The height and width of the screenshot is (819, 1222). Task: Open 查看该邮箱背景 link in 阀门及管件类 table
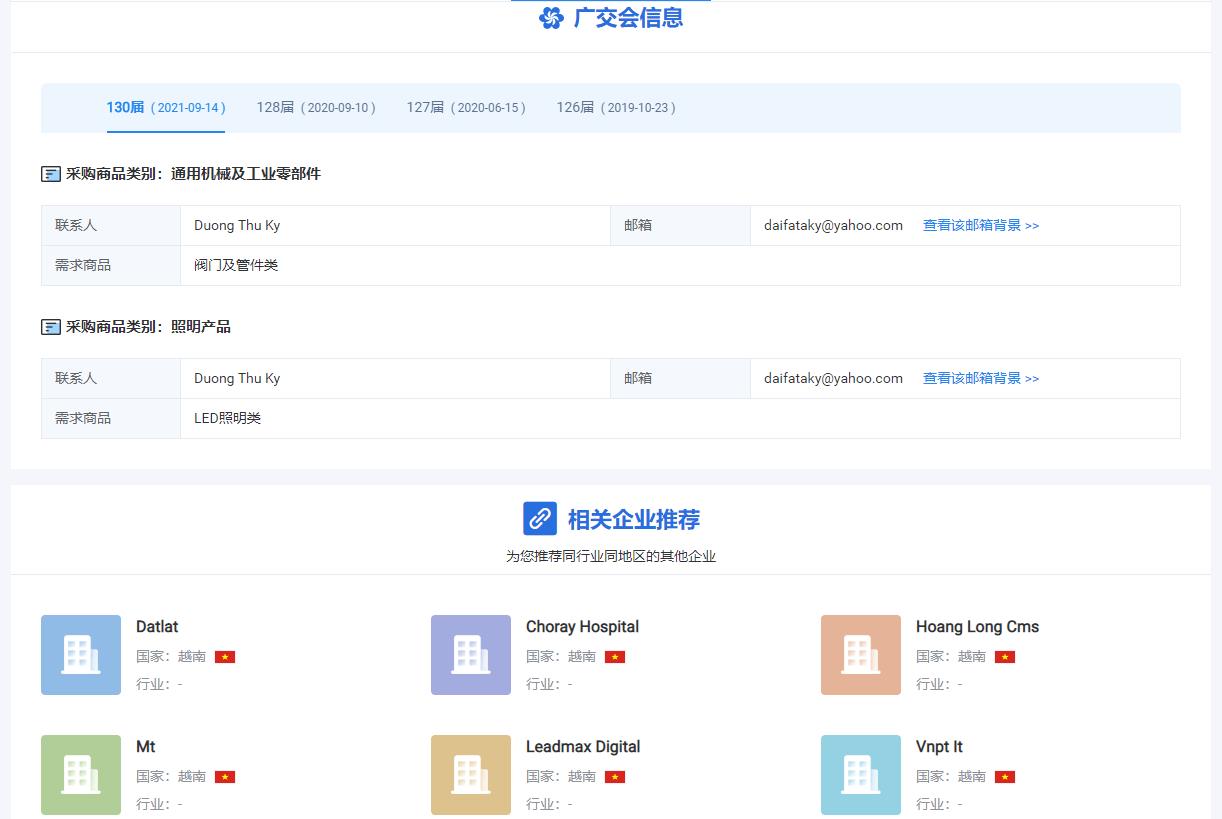tap(981, 226)
